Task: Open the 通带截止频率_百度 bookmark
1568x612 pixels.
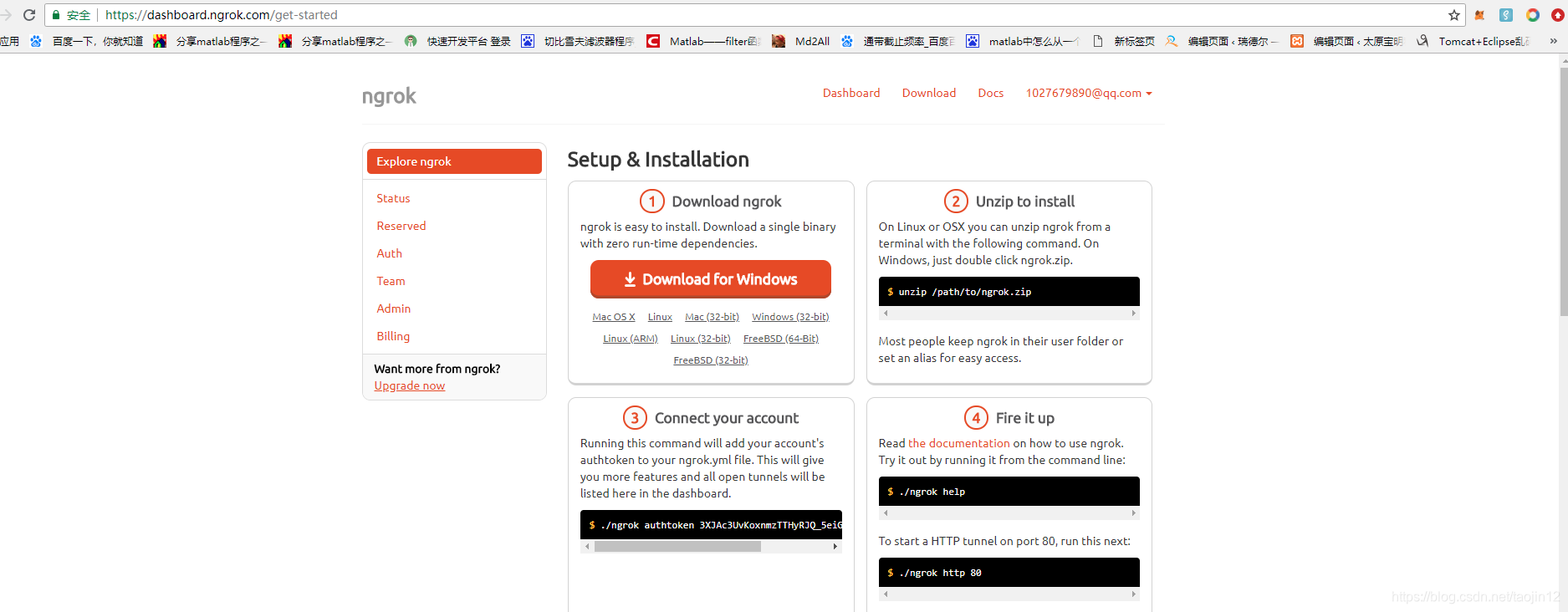Action: [x=898, y=41]
